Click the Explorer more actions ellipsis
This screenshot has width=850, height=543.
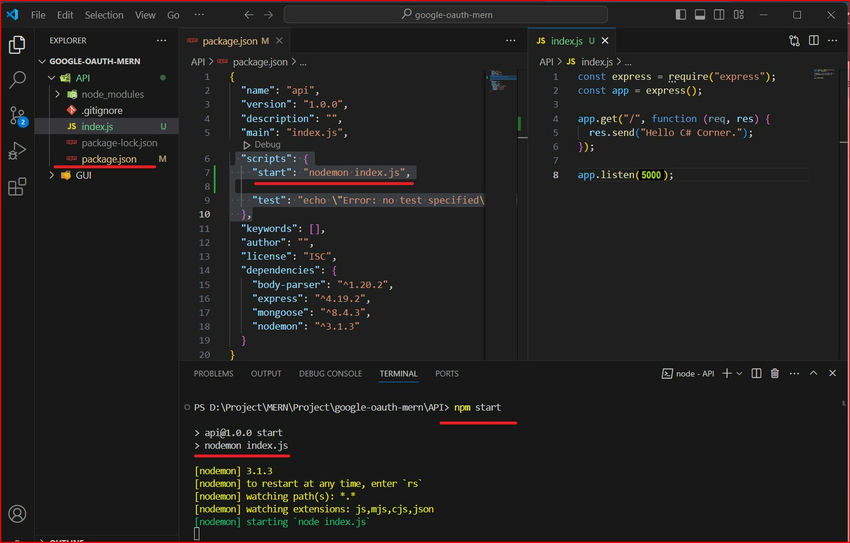click(162, 41)
